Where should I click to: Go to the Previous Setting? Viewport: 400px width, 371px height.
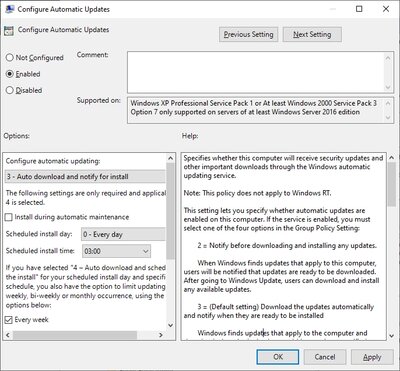[x=248, y=34]
